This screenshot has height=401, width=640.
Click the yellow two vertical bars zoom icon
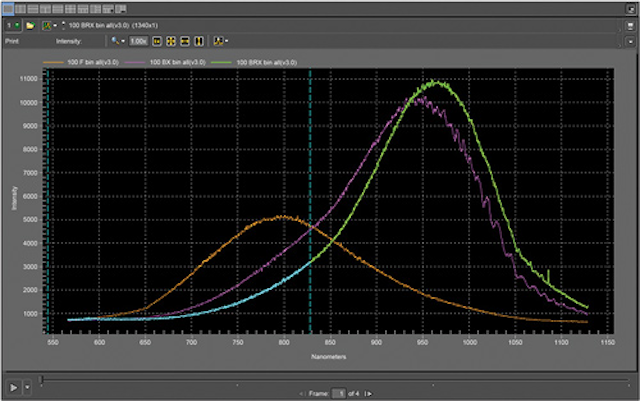pyautogui.click(x=199, y=41)
